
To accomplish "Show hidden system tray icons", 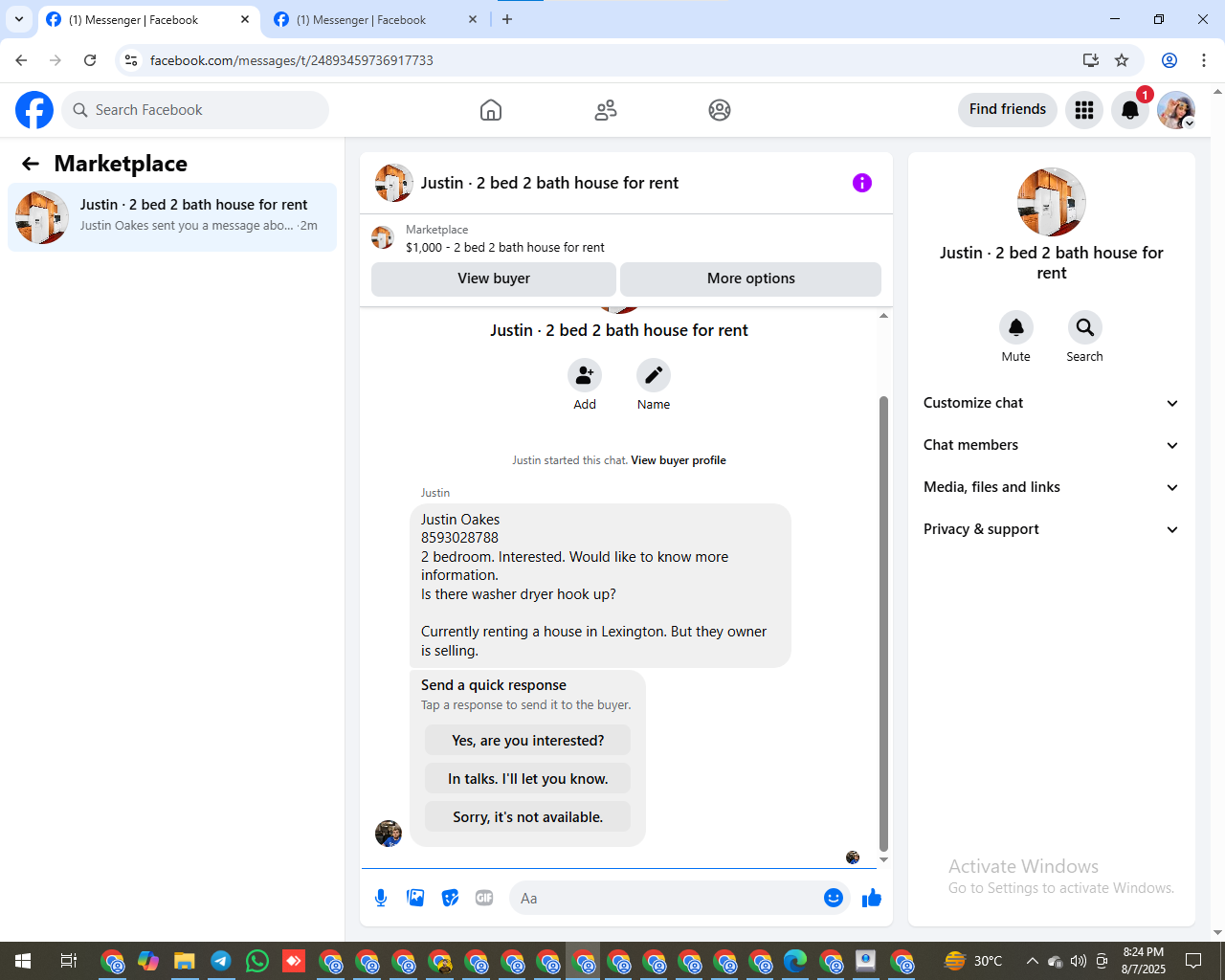I will tap(1032, 961).
